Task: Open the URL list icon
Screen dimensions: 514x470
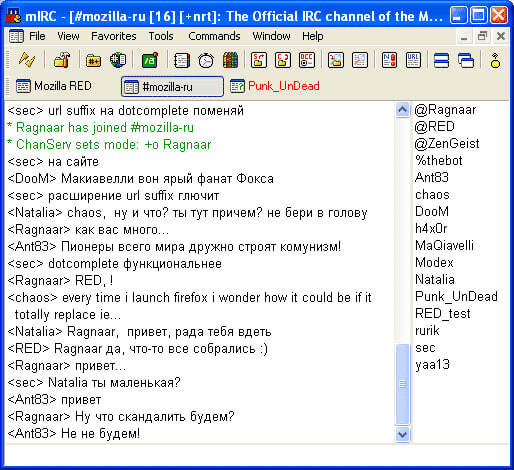Action: (413, 60)
